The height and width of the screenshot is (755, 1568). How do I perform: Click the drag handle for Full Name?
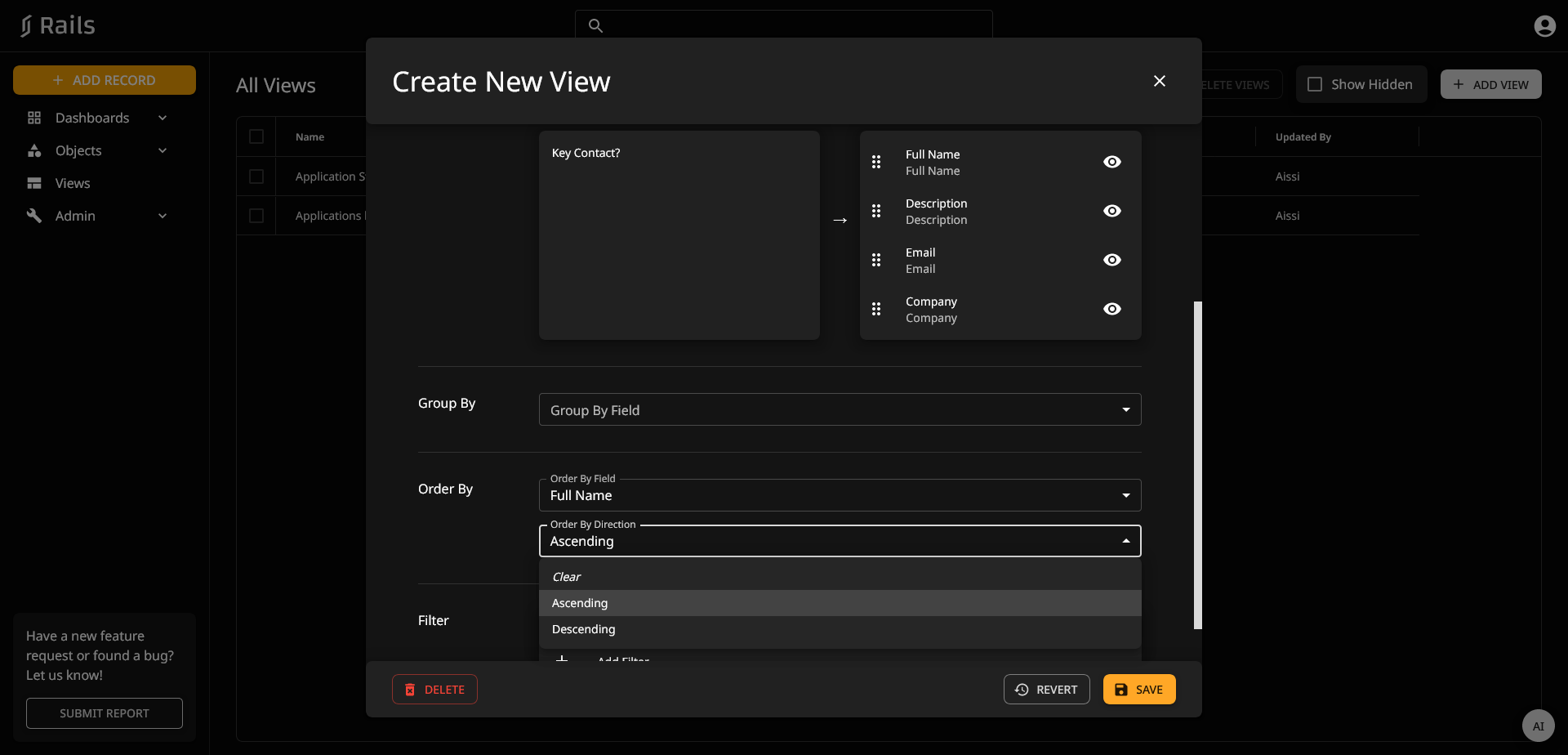click(876, 162)
